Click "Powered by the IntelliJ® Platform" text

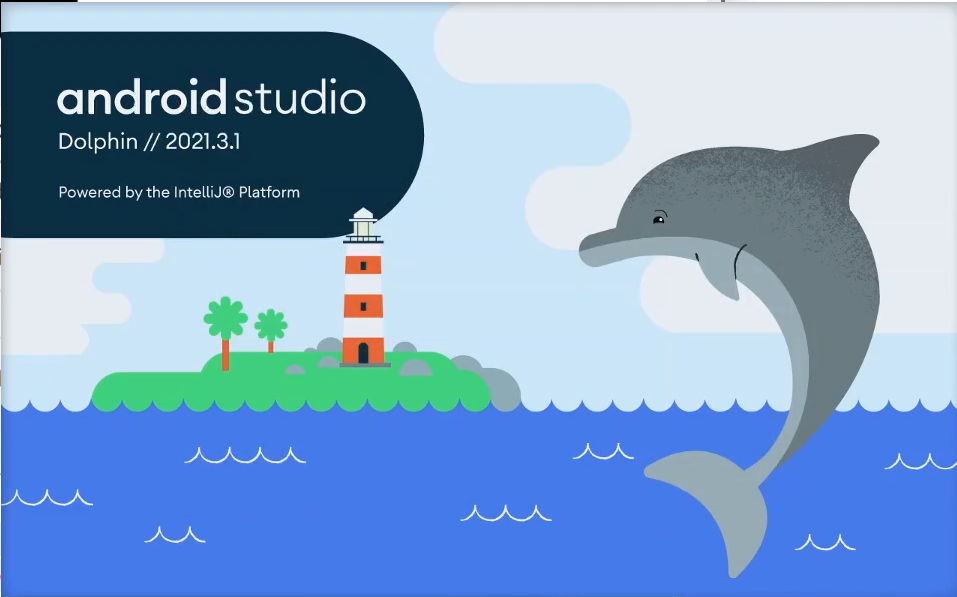click(x=179, y=192)
